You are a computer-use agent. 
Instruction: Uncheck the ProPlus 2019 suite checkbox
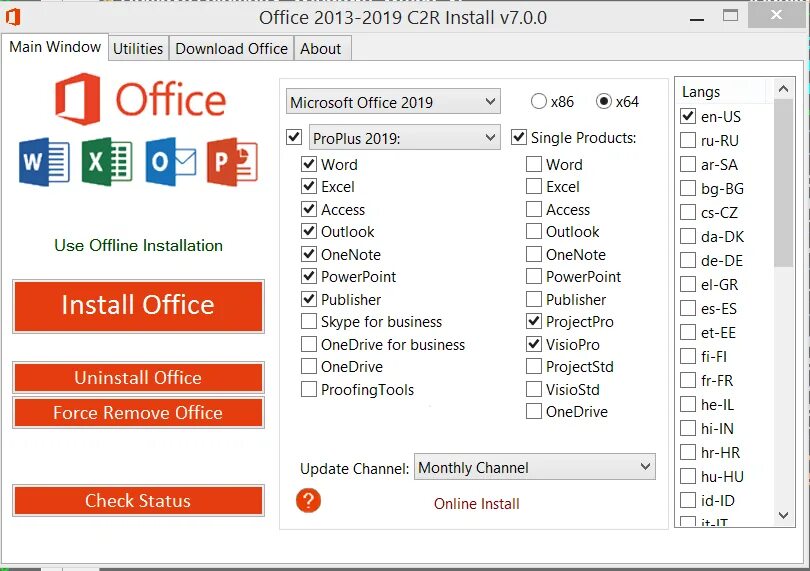294,137
